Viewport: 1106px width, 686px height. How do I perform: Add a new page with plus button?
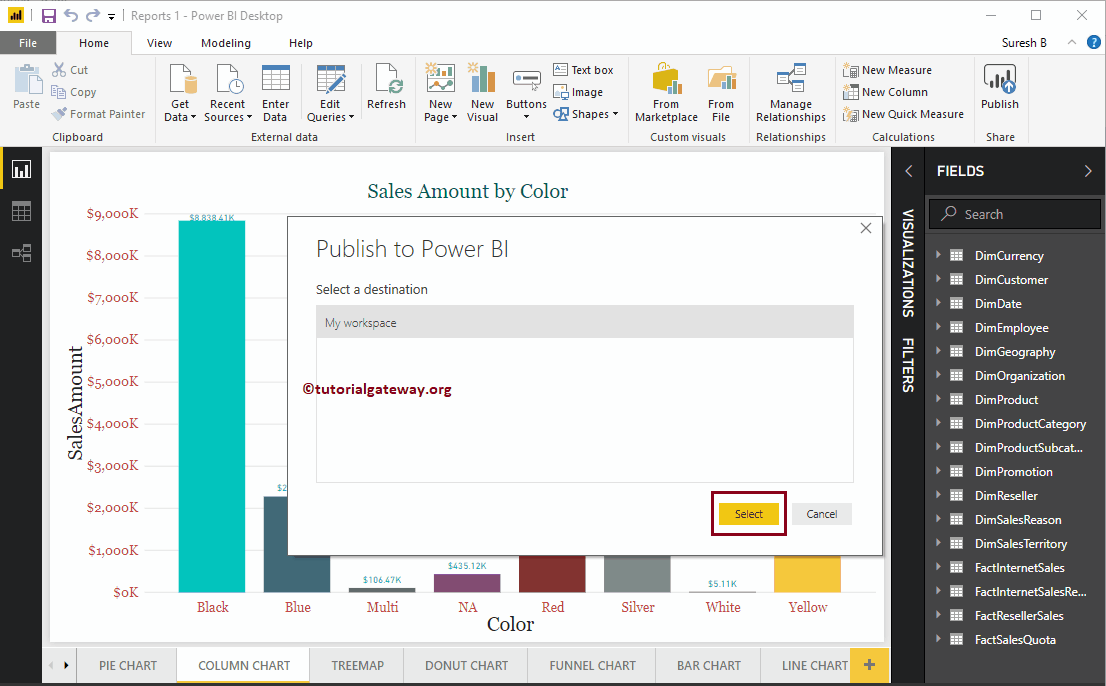point(870,665)
